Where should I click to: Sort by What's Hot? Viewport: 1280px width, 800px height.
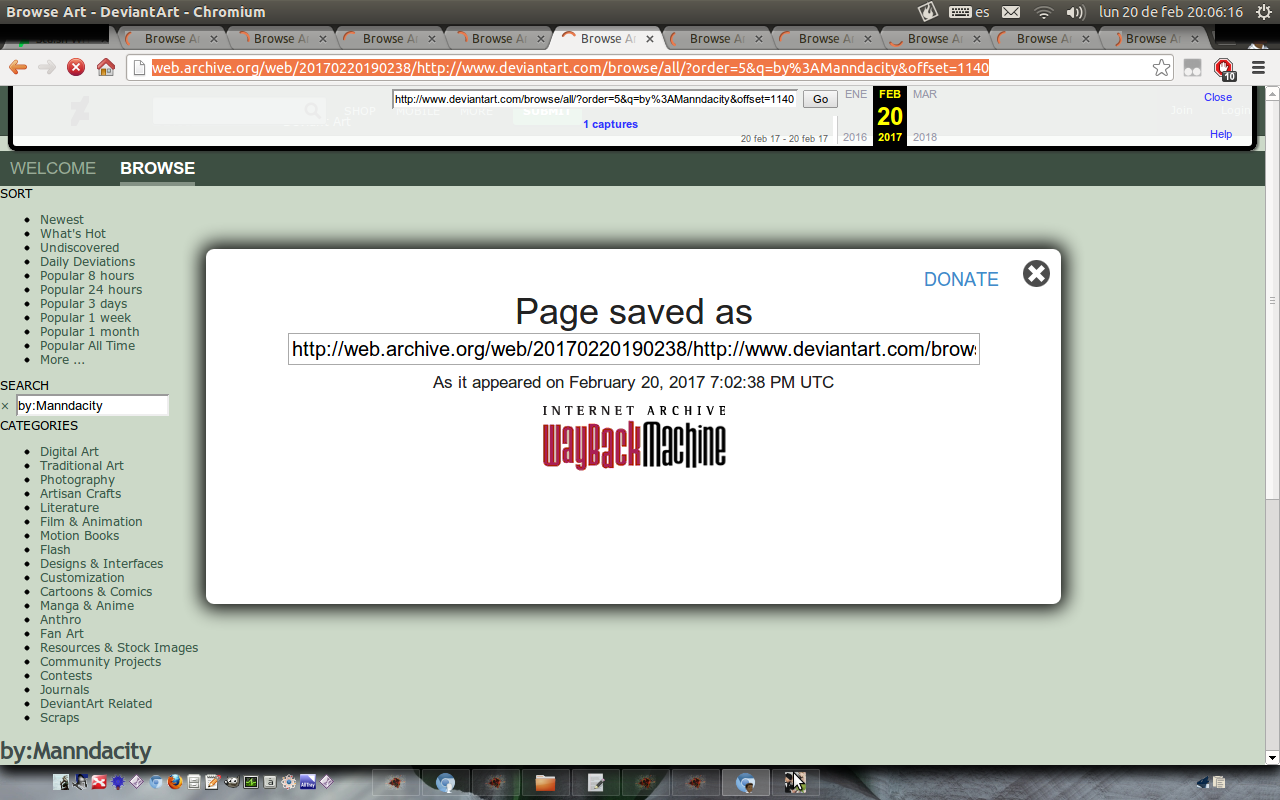[x=73, y=234]
